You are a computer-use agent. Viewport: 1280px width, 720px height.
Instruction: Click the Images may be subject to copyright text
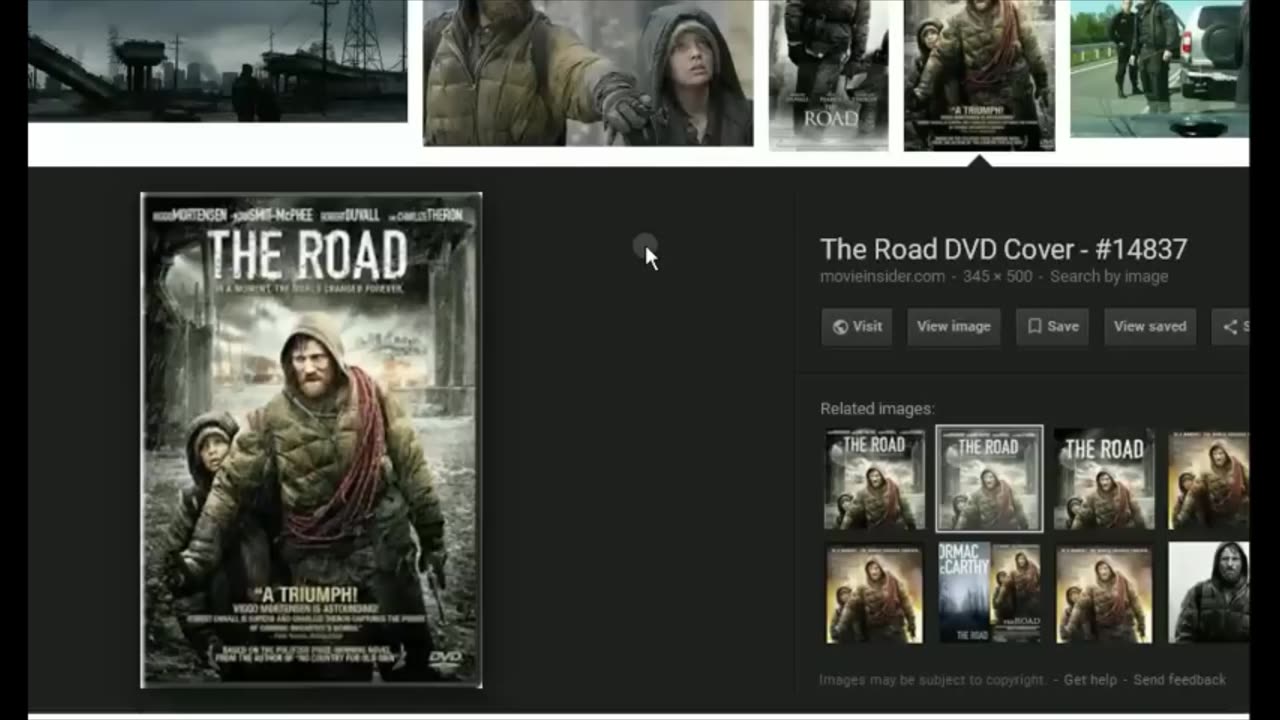point(932,679)
